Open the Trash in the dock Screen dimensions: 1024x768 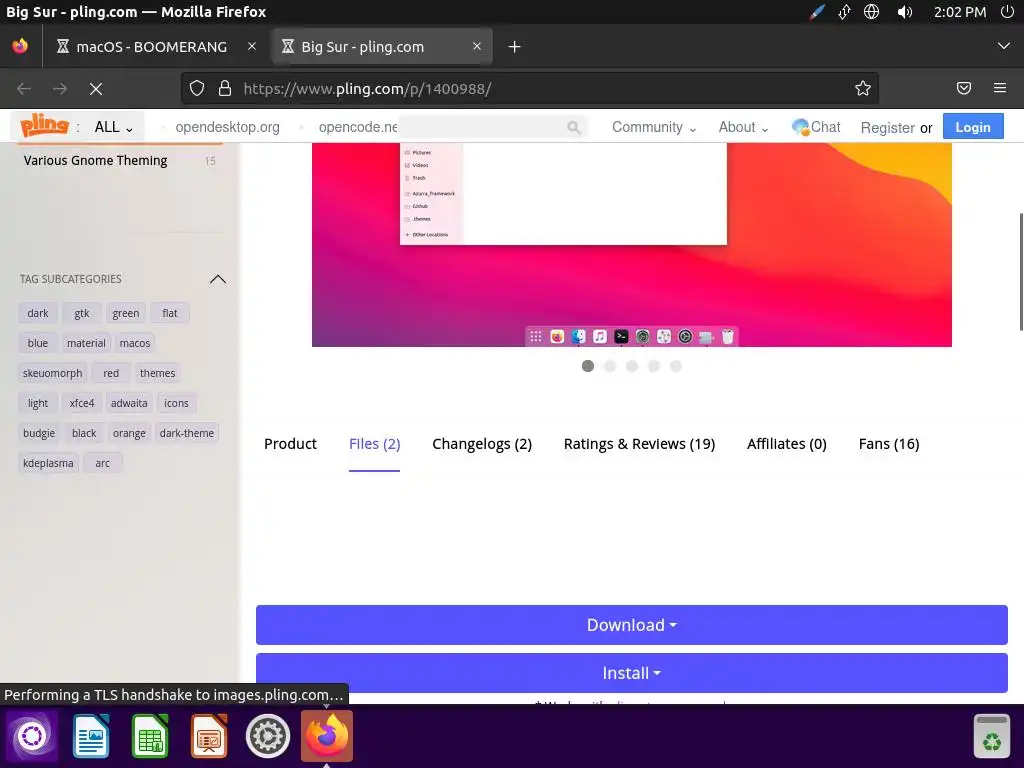click(x=991, y=736)
